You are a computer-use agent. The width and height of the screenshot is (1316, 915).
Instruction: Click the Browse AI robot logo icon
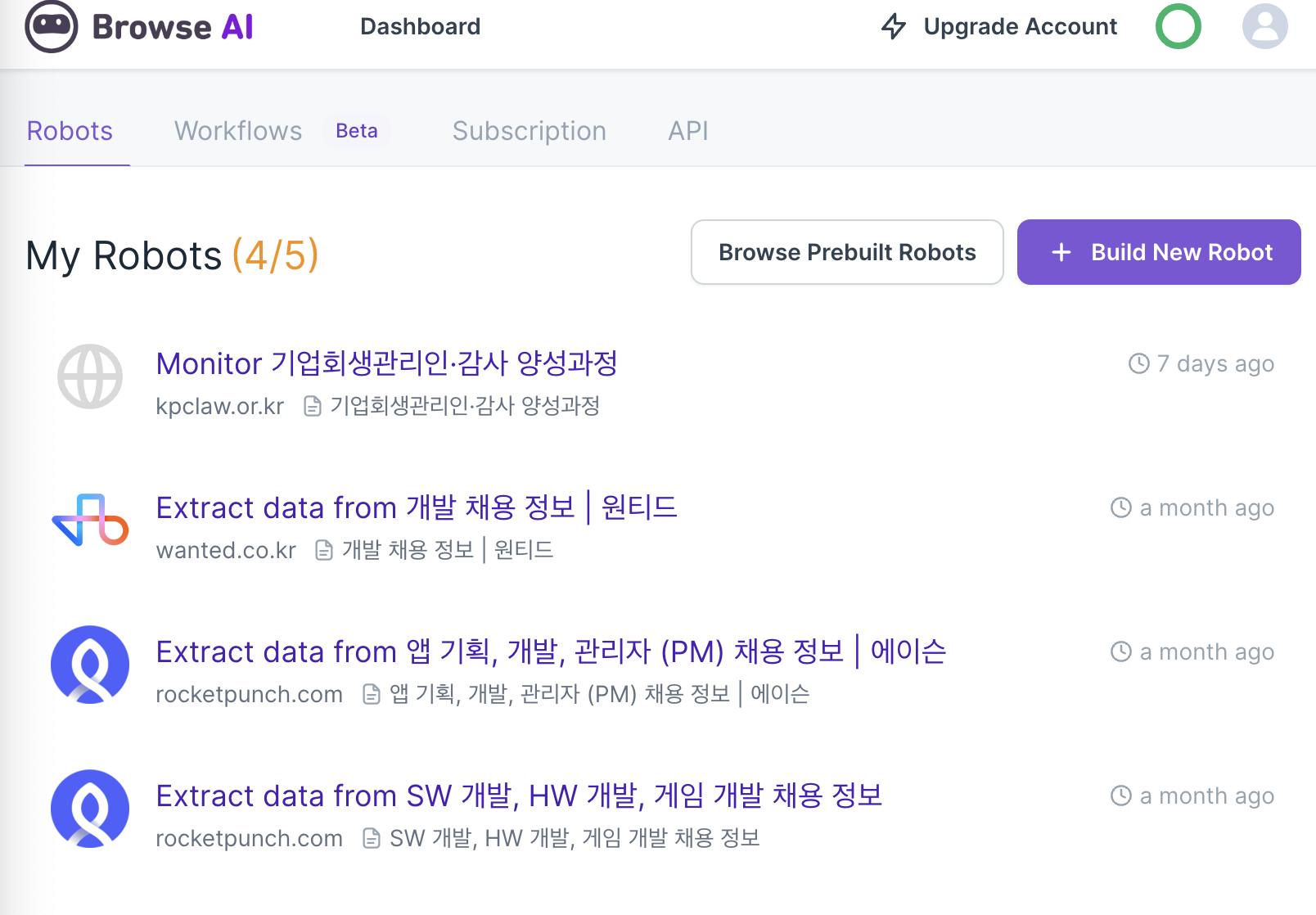click(x=52, y=26)
